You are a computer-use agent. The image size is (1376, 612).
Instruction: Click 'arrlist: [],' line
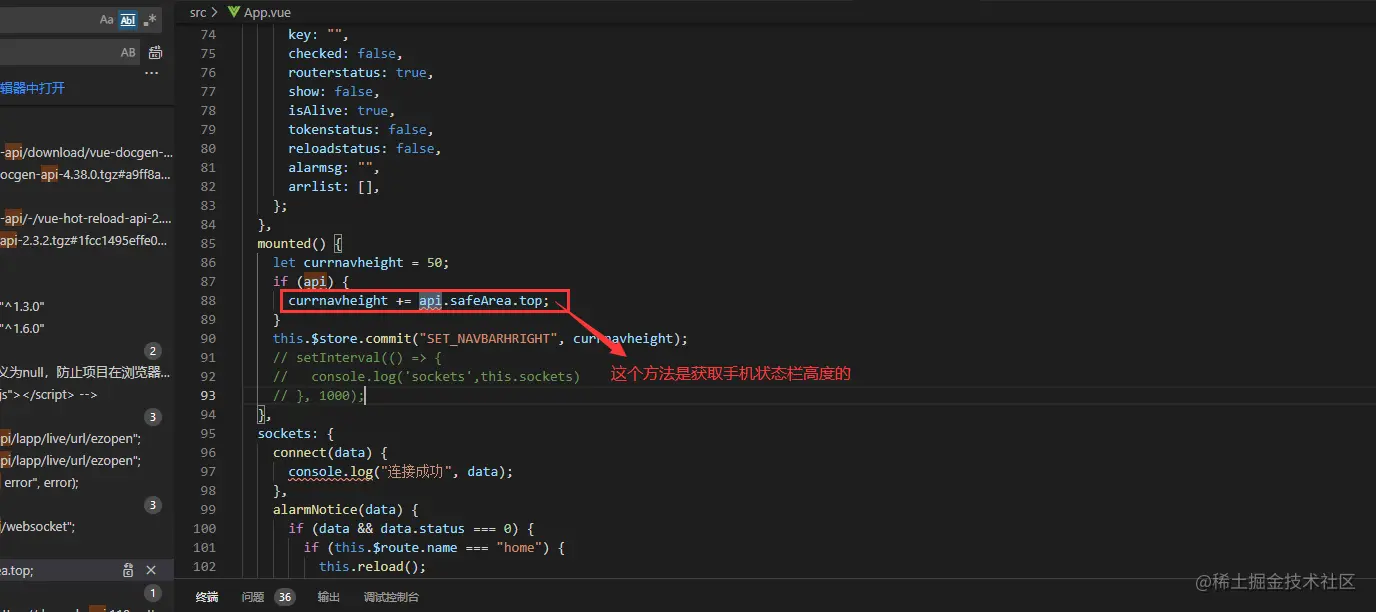(x=334, y=186)
